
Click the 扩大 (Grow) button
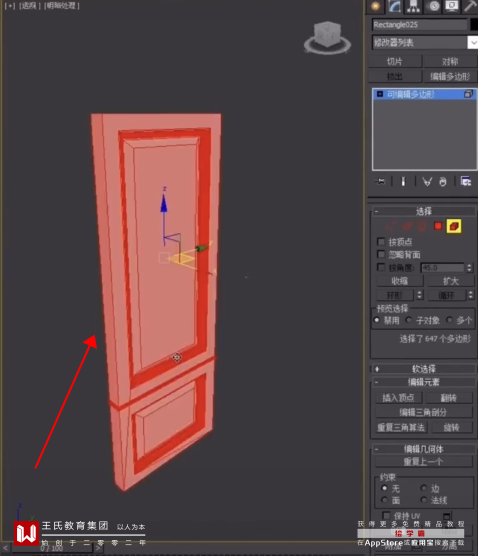(x=451, y=281)
